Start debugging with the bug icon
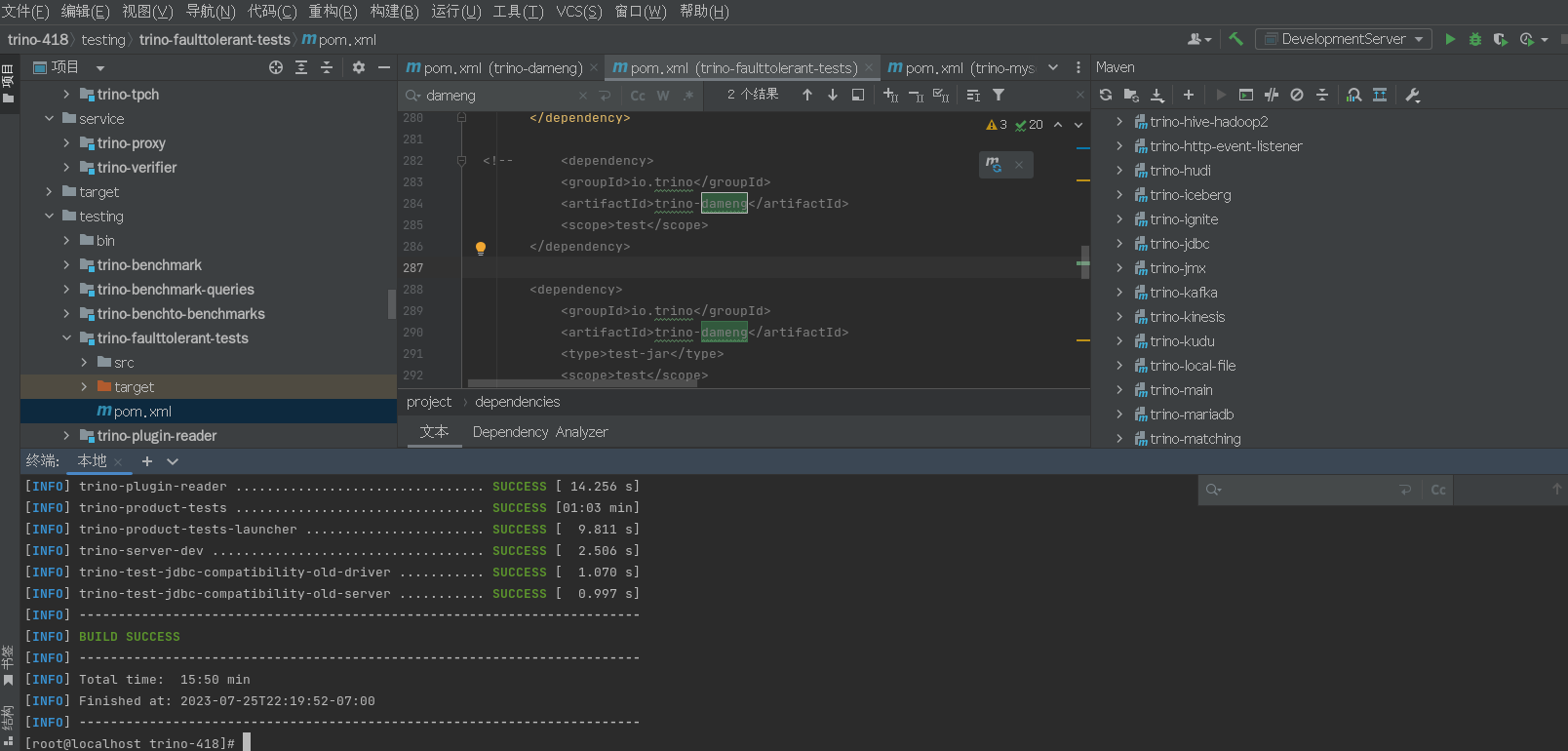Screen dimensions: 1568x751 point(1475,39)
